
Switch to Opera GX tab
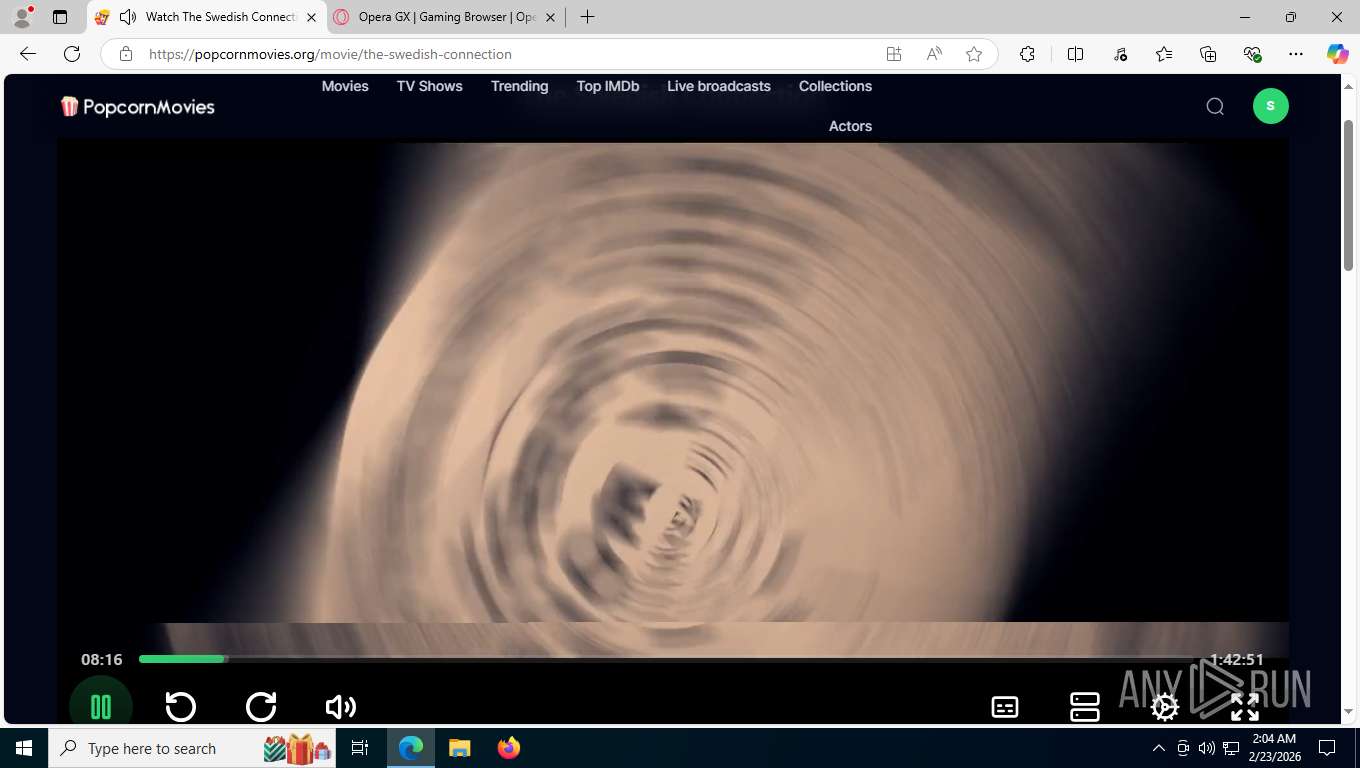tap(446, 17)
